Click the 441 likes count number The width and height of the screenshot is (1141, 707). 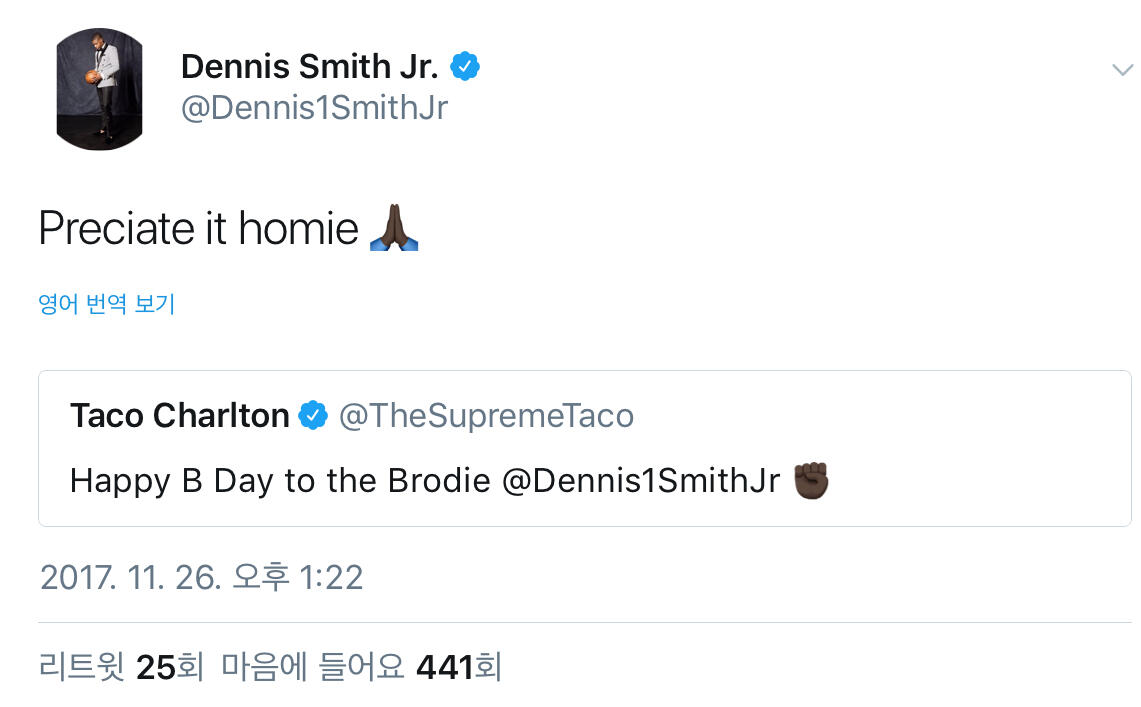point(444,667)
